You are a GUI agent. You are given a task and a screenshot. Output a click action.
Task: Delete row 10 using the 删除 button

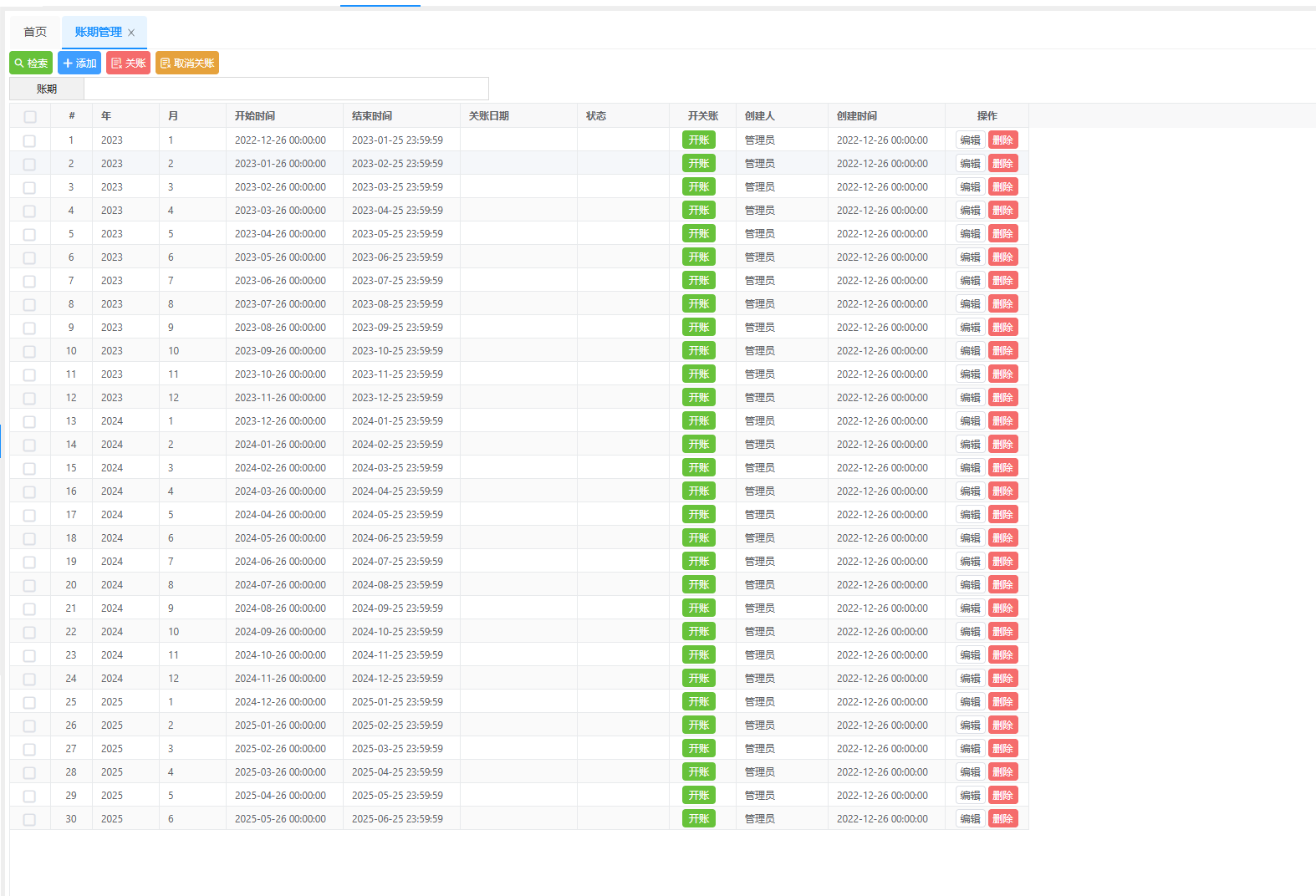(x=1002, y=351)
